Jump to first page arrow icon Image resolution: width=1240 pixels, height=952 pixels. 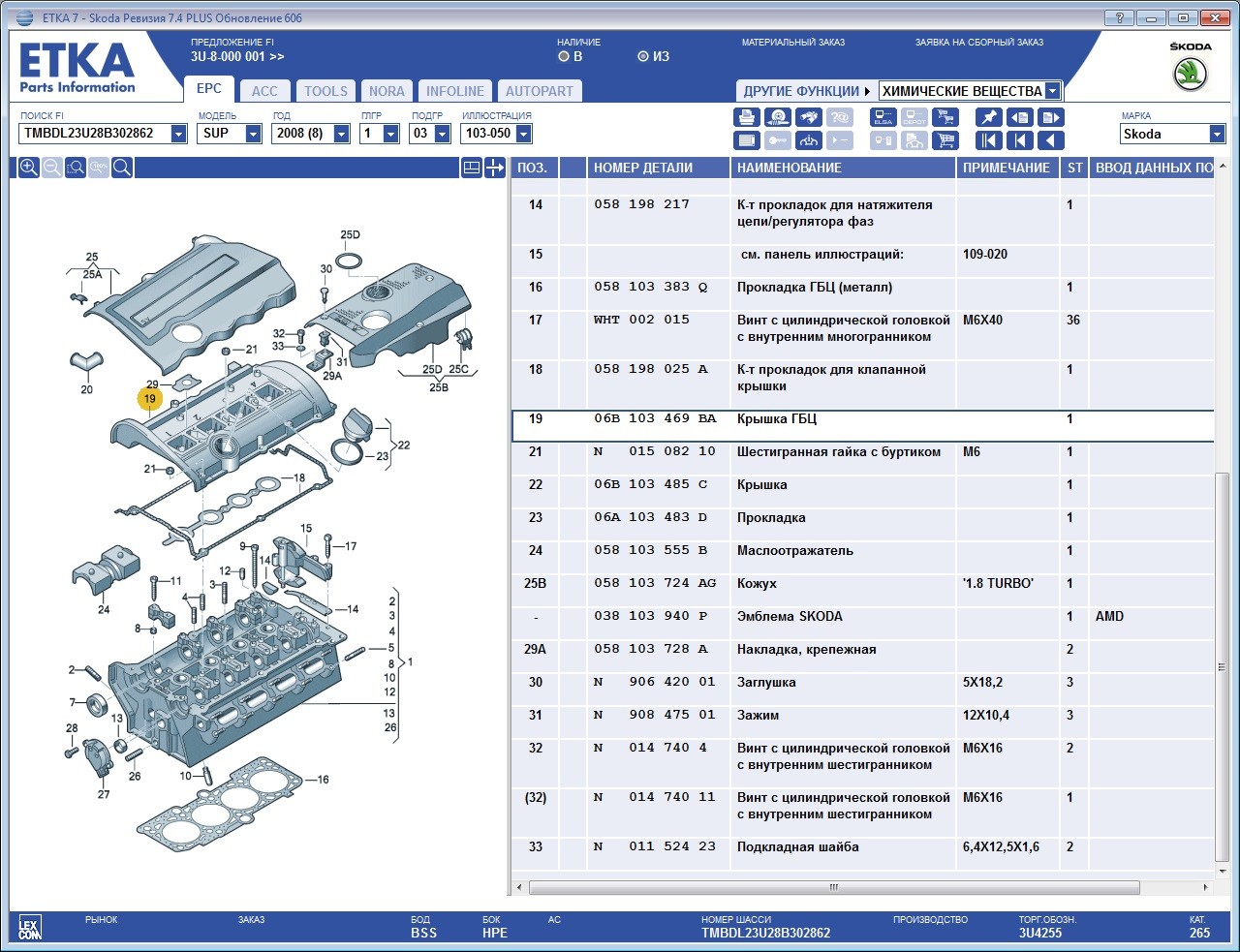click(x=988, y=140)
